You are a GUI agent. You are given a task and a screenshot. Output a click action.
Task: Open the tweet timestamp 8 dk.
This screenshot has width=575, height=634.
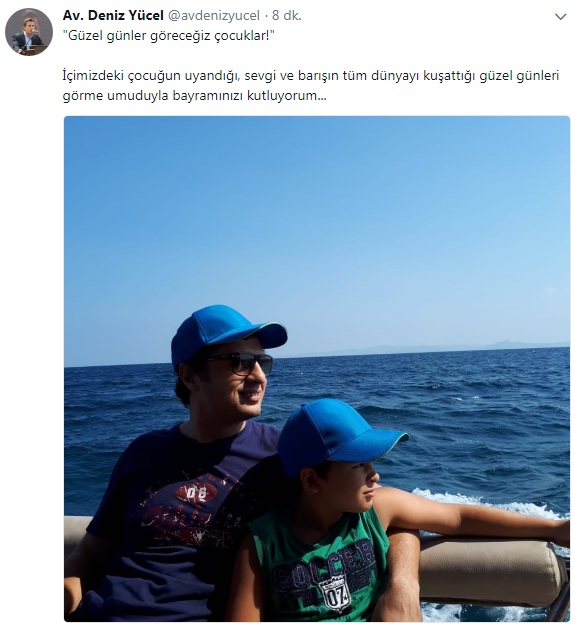[x=287, y=15]
